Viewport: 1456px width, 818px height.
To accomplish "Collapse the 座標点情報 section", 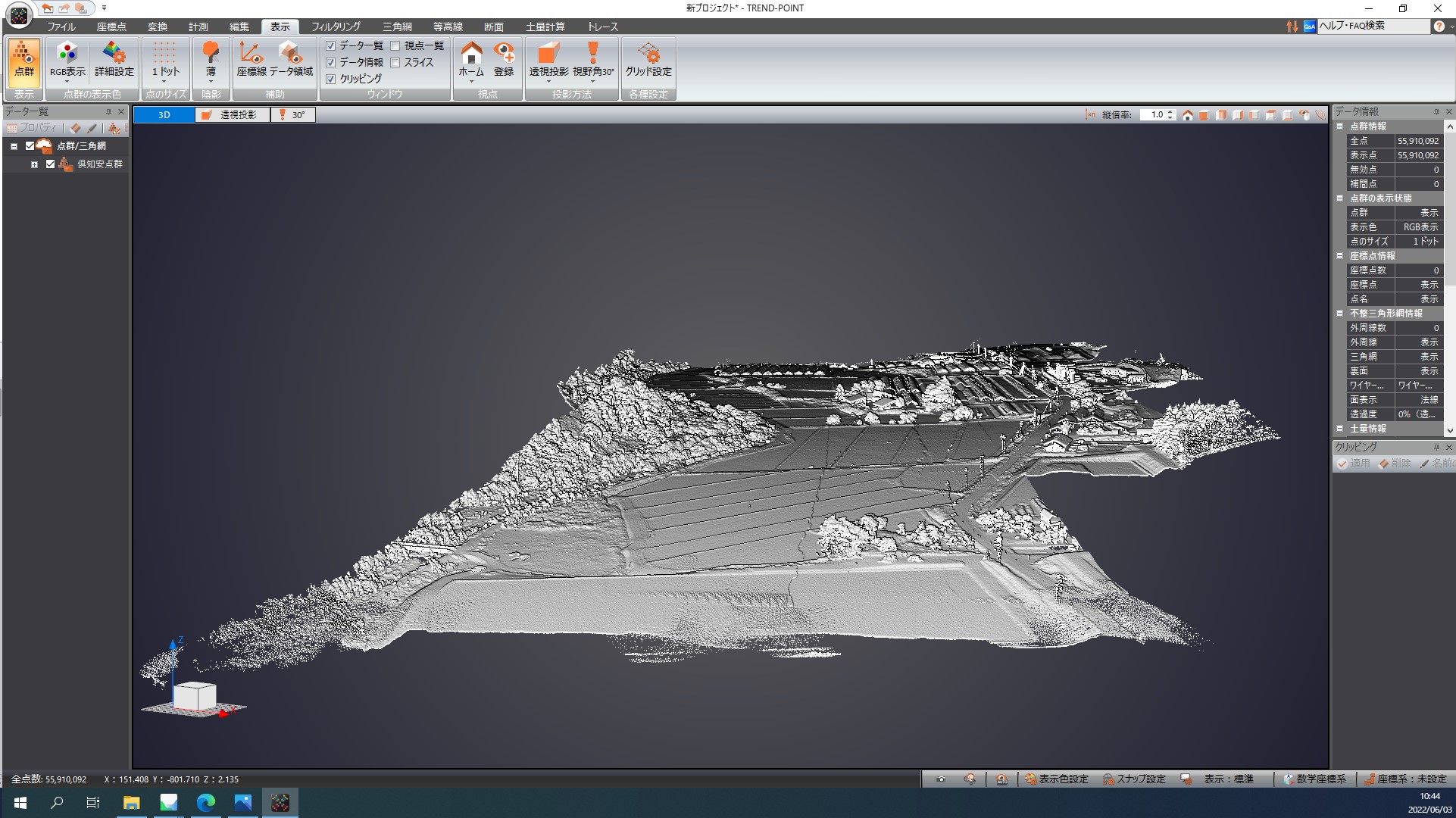I will click(x=1339, y=256).
